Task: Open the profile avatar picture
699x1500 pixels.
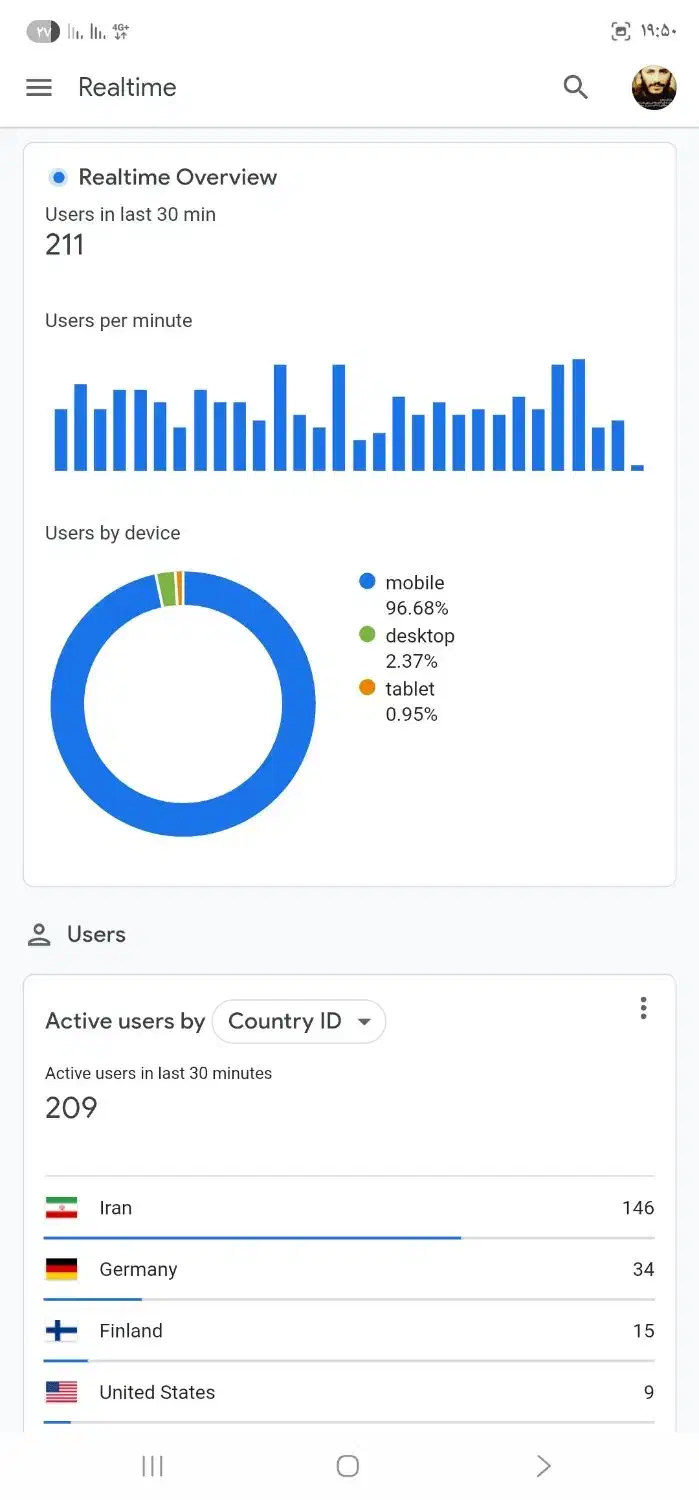Action: pyautogui.click(x=654, y=87)
